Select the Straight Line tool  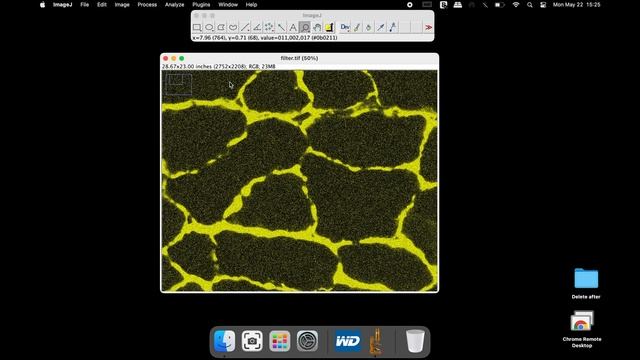[x=245, y=27]
